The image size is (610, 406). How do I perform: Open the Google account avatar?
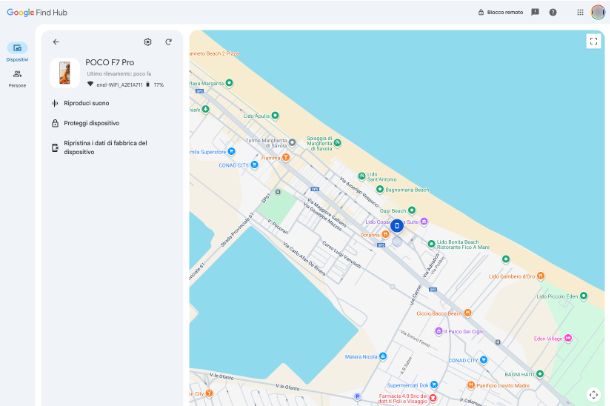click(x=598, y=12)
